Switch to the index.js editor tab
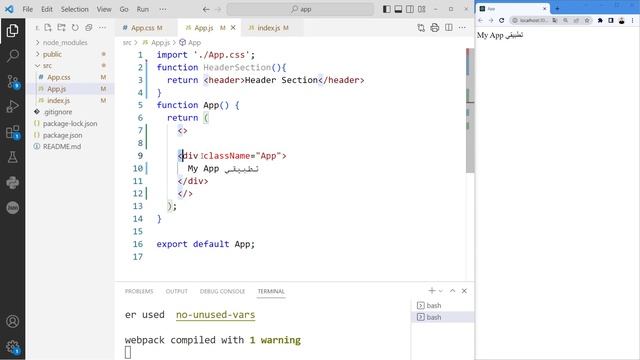 (x=272, y=28)
